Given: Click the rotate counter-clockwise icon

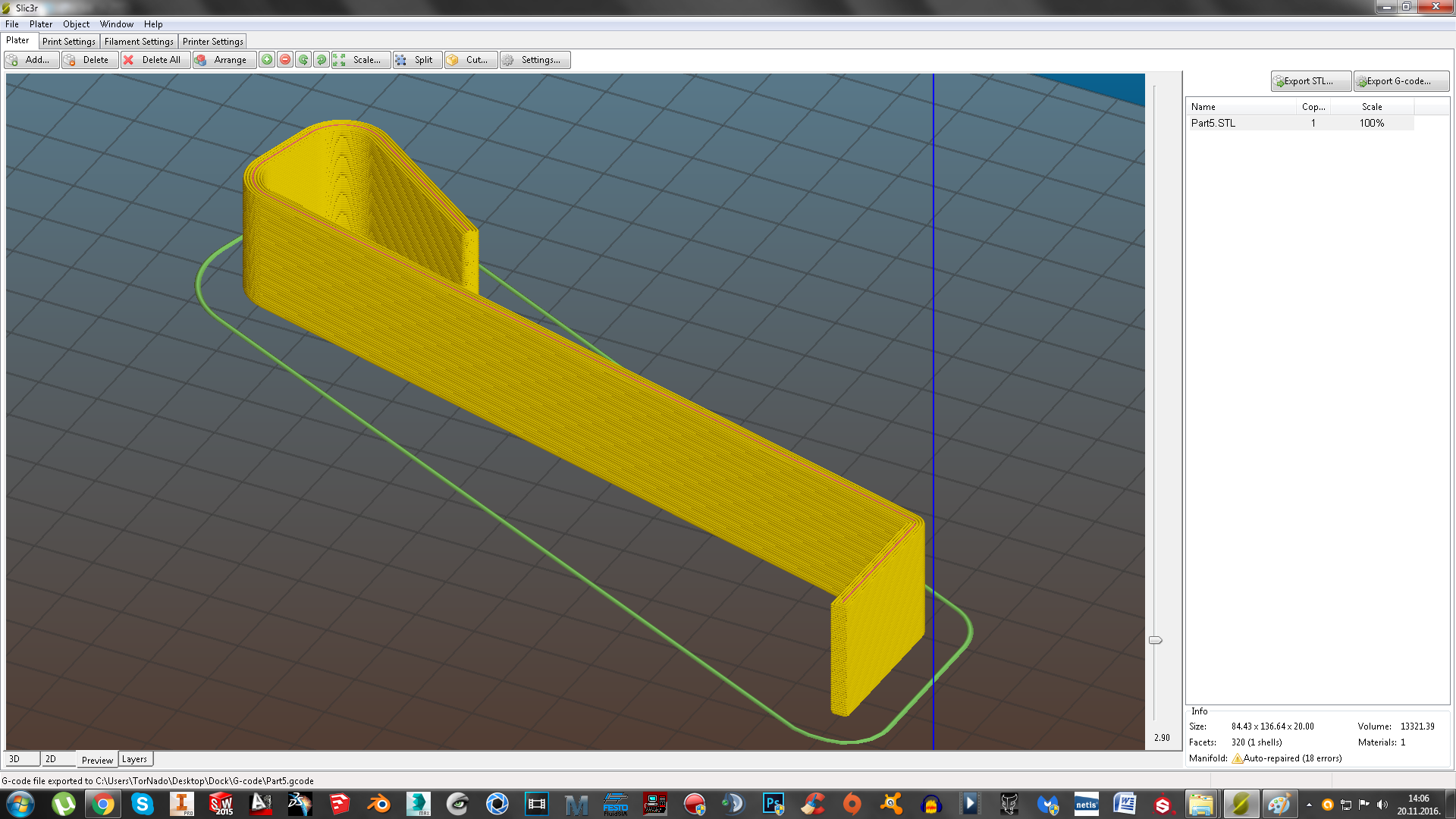Looking at the screenshot, I should [x=303, y=60].
